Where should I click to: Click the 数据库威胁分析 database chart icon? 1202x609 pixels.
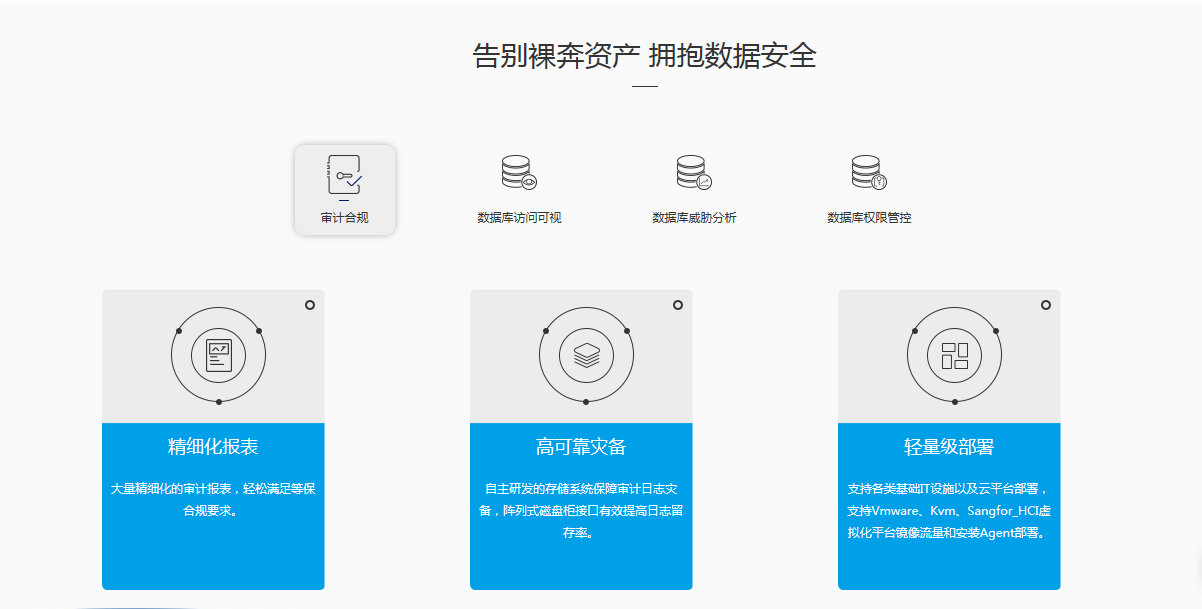[x=694, y=173]
